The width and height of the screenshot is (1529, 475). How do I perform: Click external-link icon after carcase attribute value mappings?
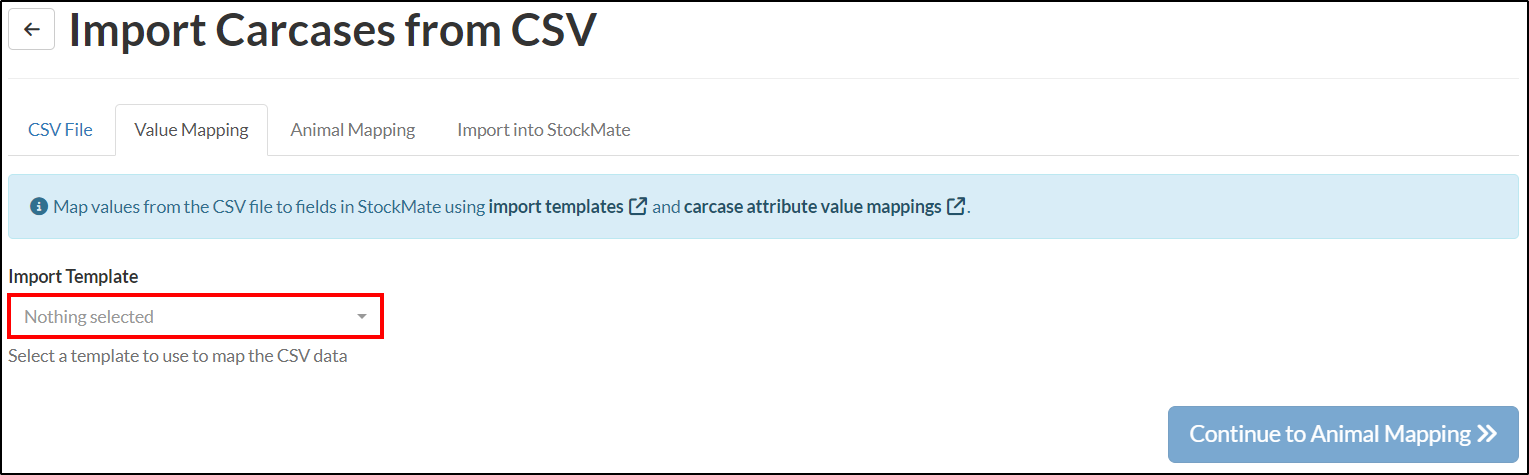(956, 207)
